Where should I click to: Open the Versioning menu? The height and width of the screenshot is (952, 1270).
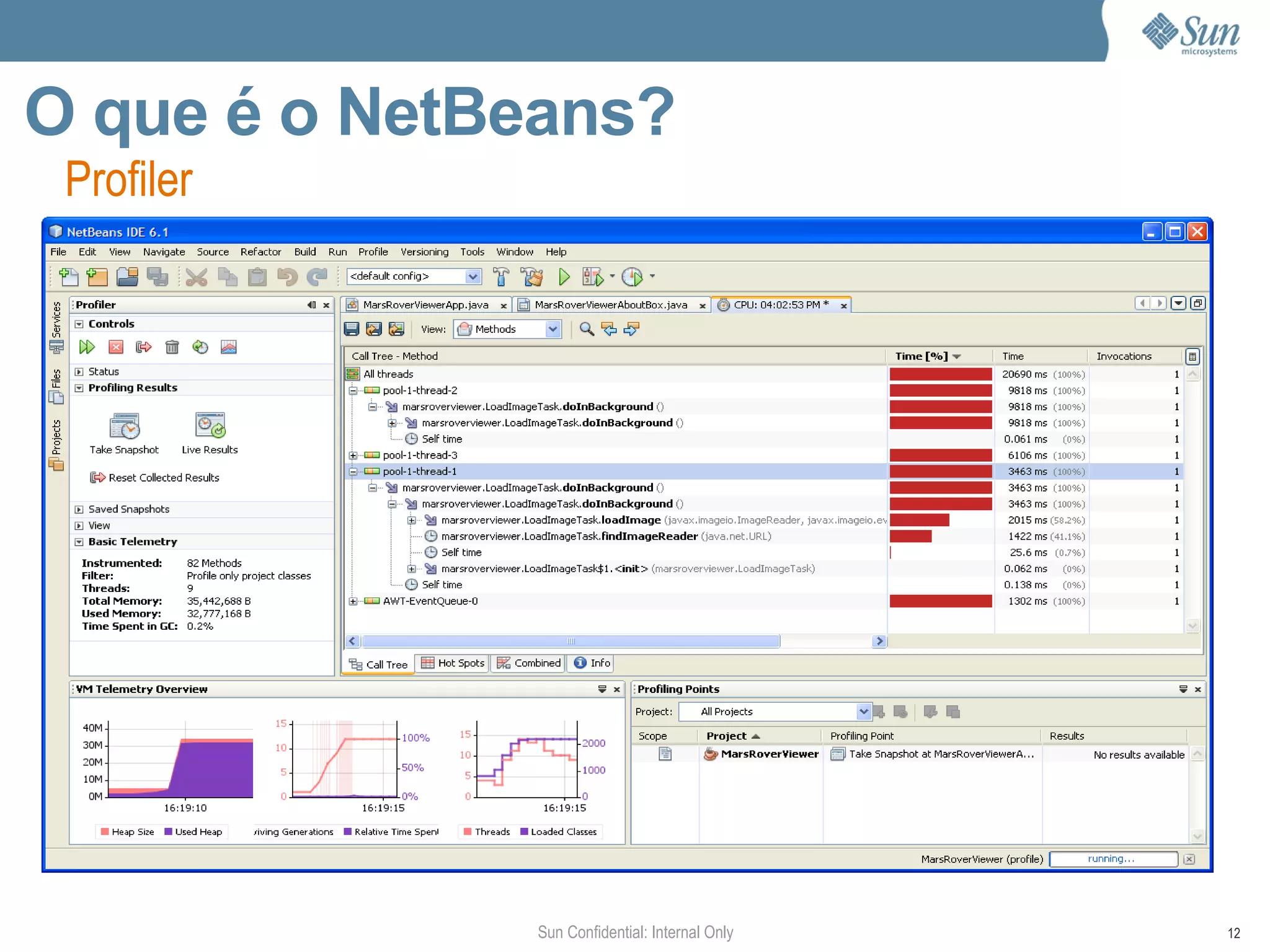pyautogui.click(x=424, y=252)
